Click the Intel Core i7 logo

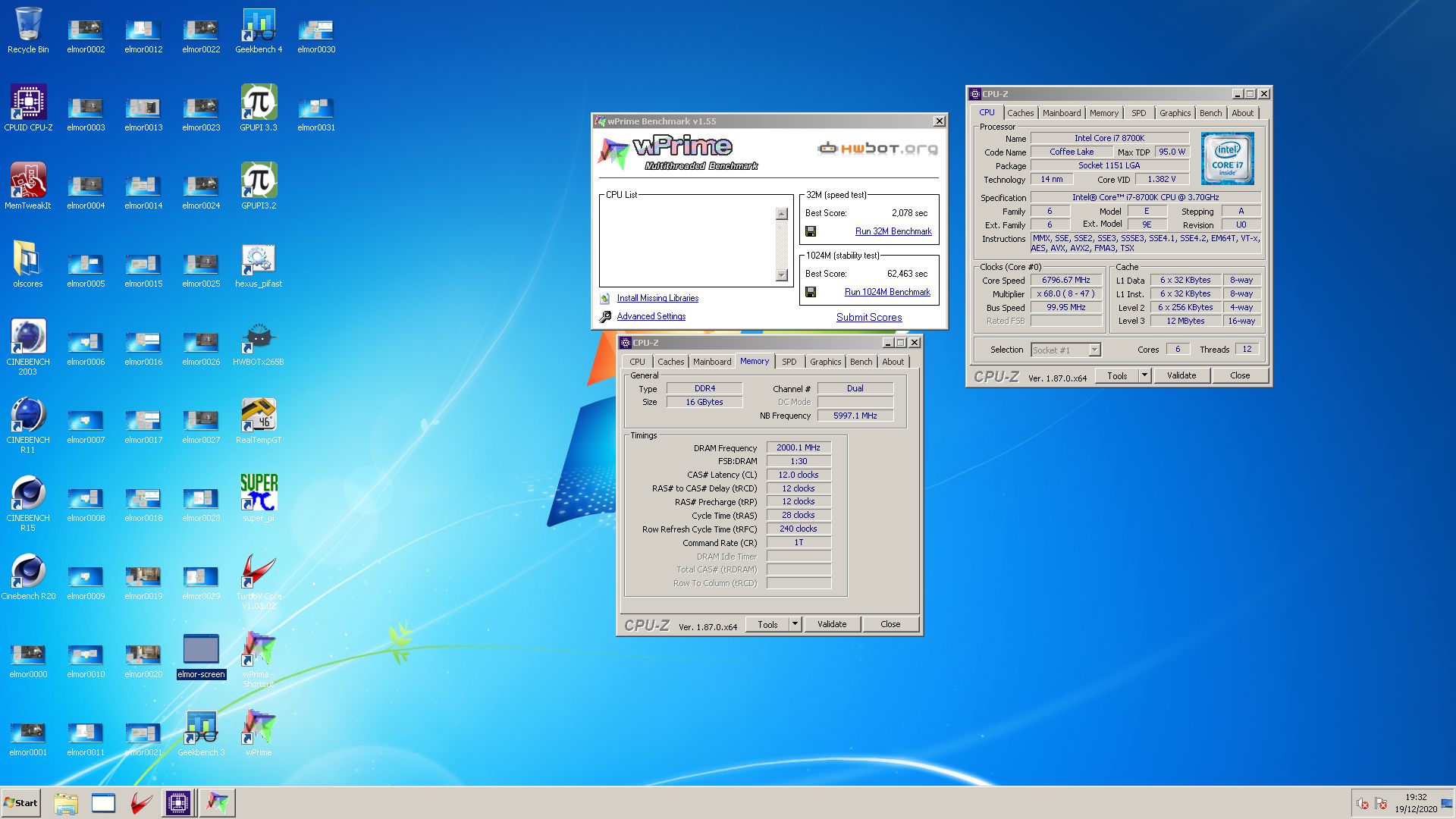pyautogui.click(x=1227, y=158)
